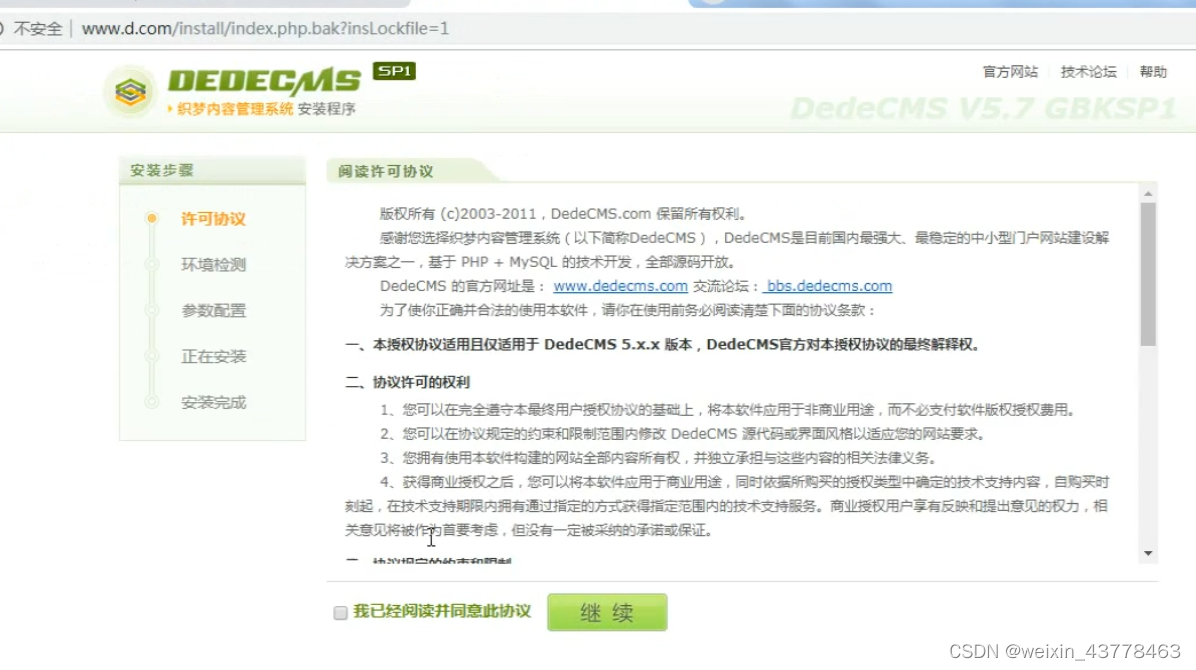Click the SP1 badge next to the logo
This screenshot has height=670, width=1196.
point(393,72)
